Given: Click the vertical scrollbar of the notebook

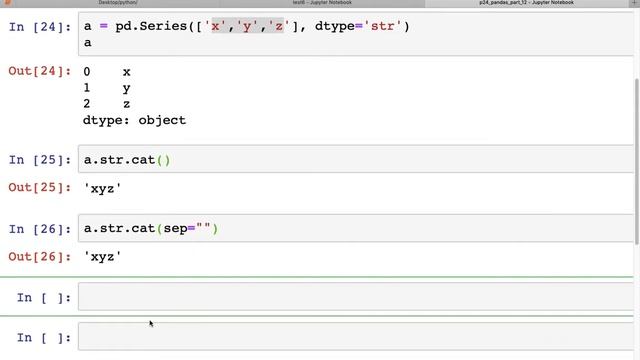Looking at the screenshot, I should pyautogui.click(x=636, y=162).
